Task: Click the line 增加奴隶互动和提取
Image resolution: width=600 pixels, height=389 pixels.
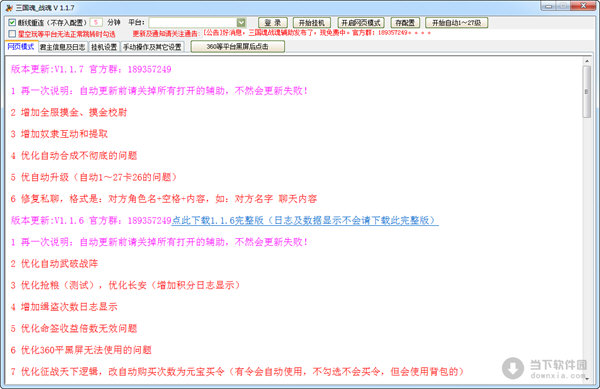Action: (x=59, y=134)
